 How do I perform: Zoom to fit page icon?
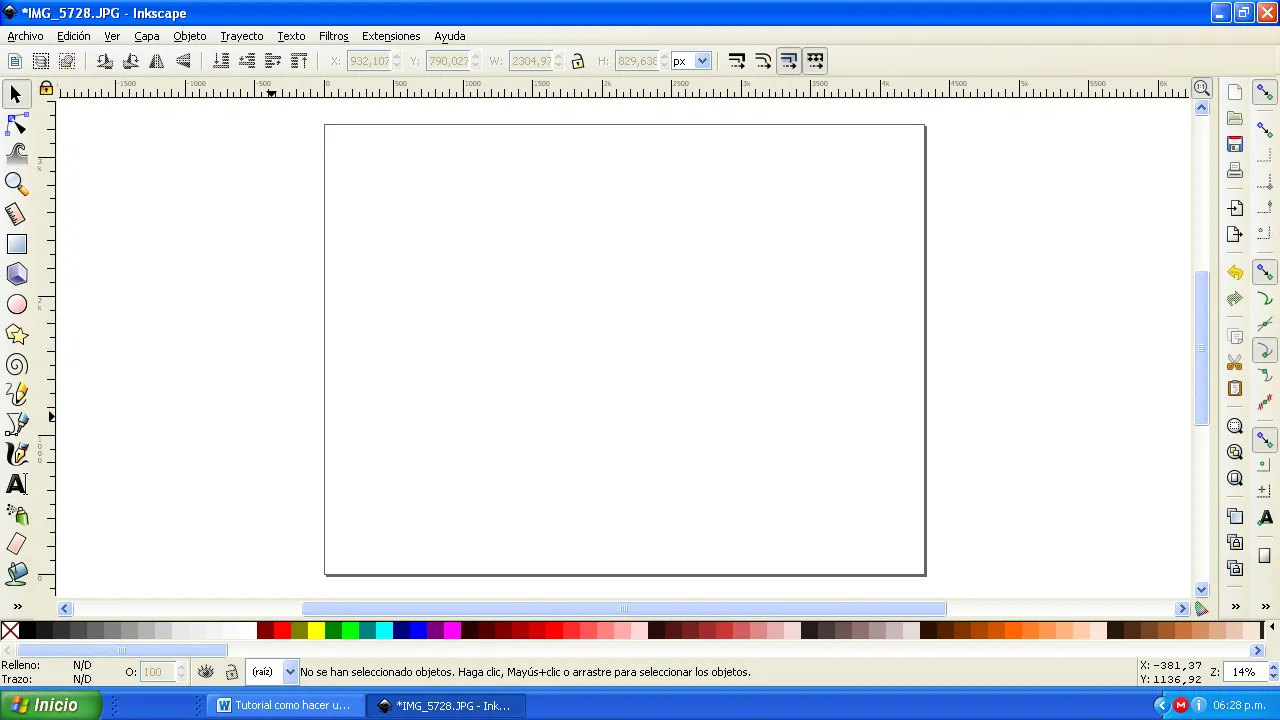click(x=1235, y=478)
